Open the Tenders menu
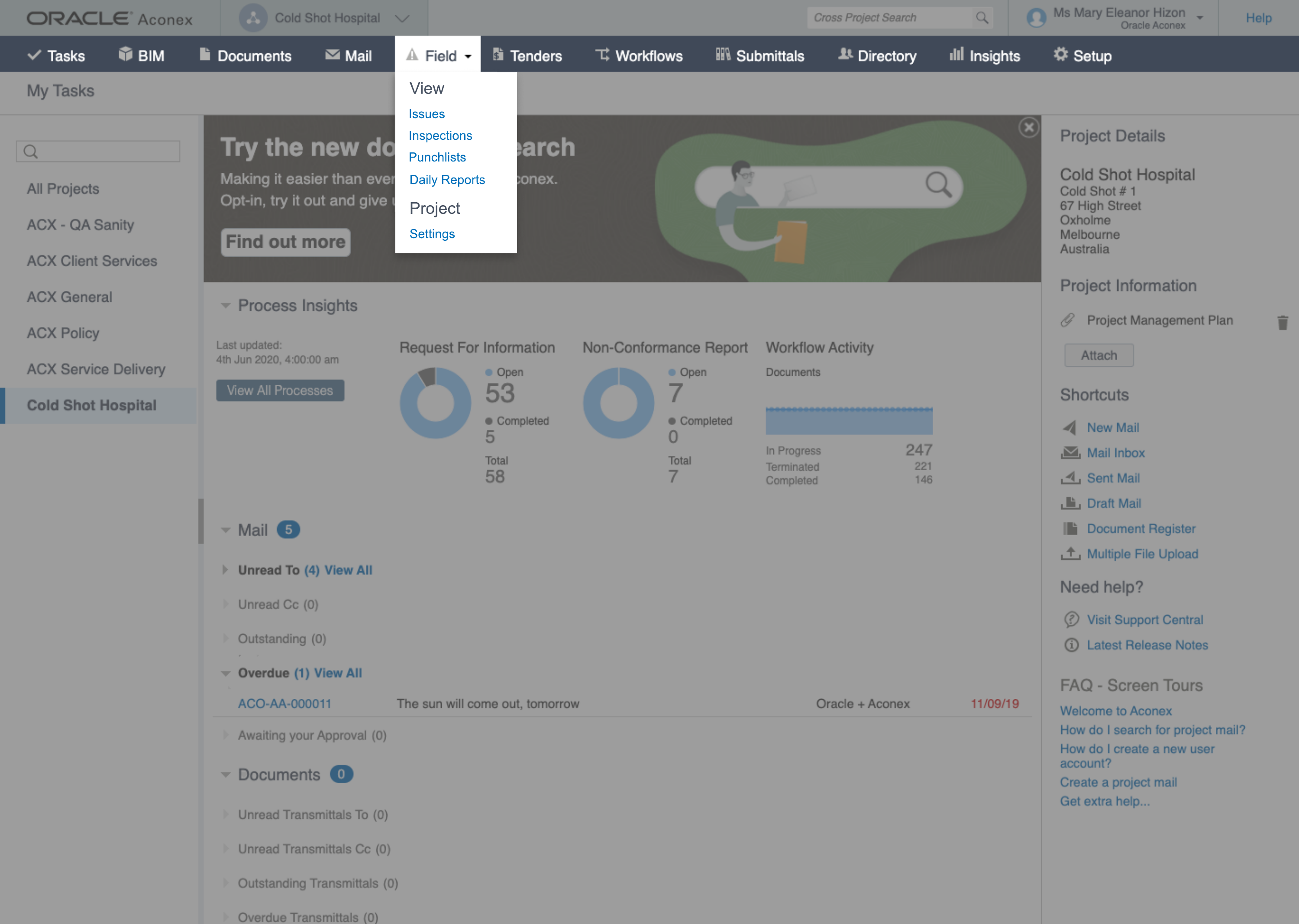Image resolution: width=1299 pixels, height=924 pixels. pyautogui.click(x=527, y=55)
